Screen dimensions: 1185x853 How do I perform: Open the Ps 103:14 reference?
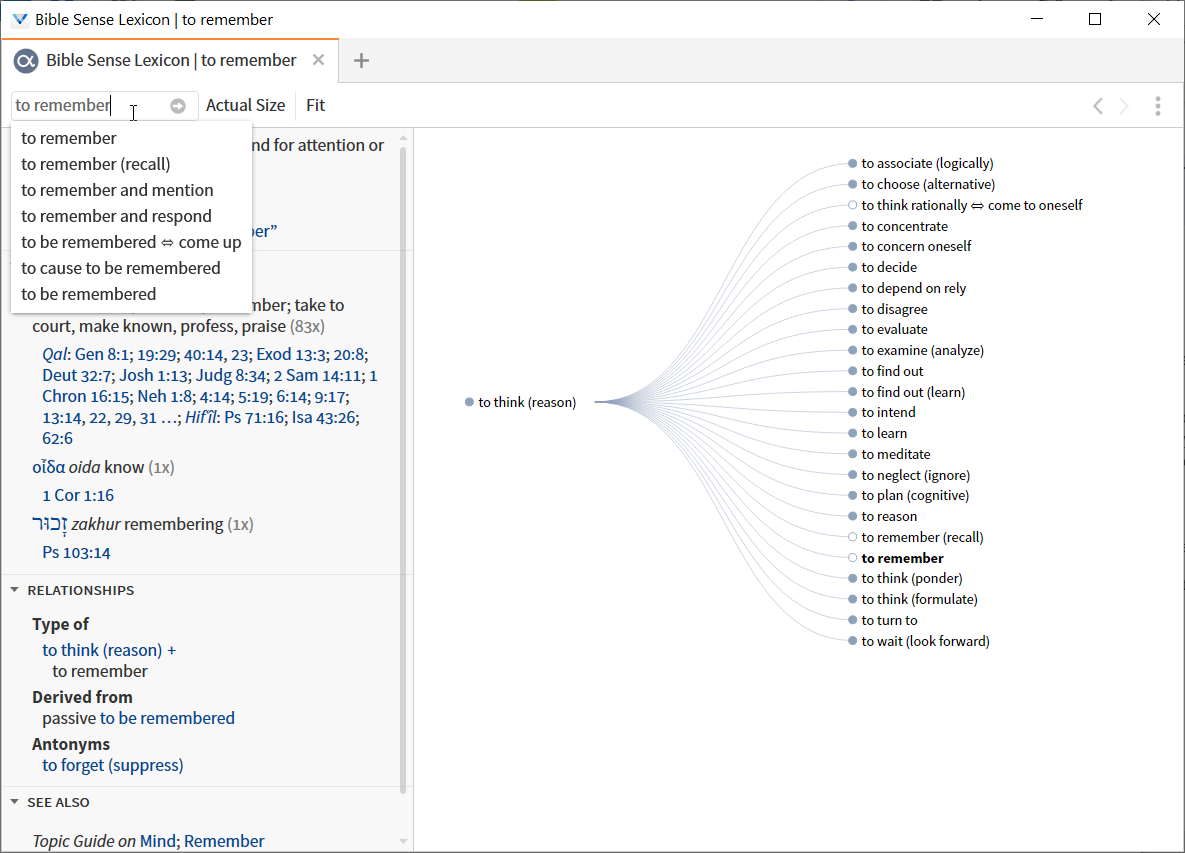coord(76,553)
